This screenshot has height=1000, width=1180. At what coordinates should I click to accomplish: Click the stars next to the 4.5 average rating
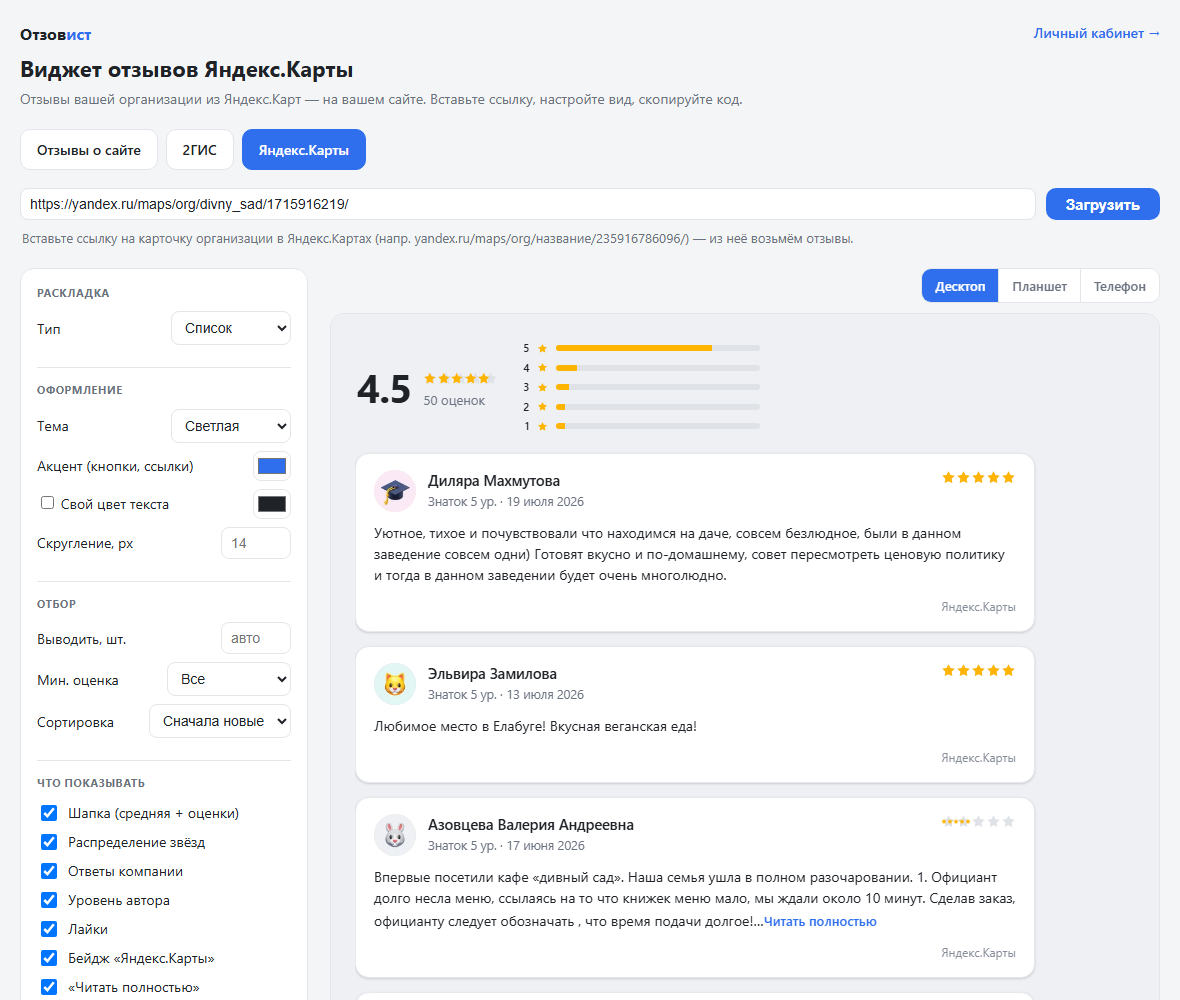[x=459, y=378]
